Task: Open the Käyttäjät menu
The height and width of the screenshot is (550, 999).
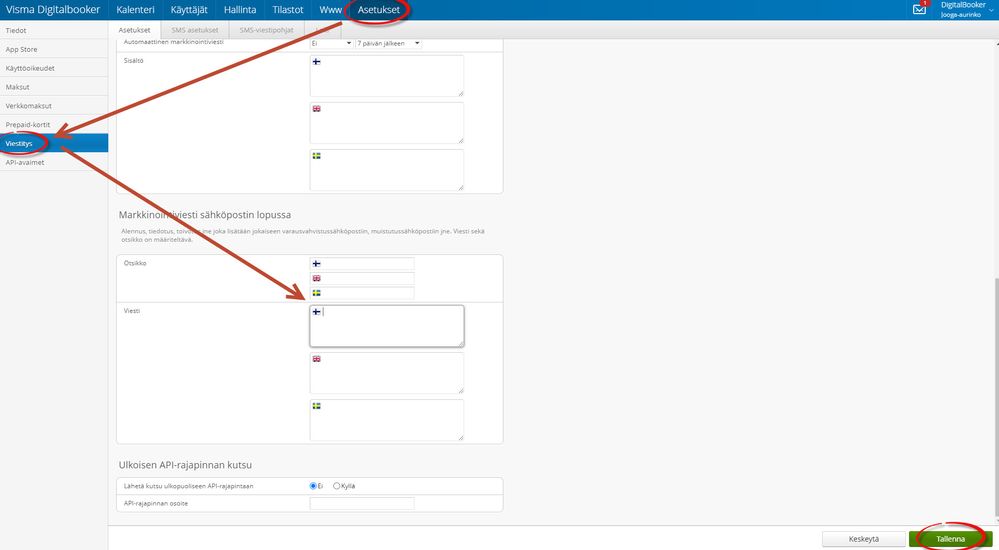Action: [189, 10]
